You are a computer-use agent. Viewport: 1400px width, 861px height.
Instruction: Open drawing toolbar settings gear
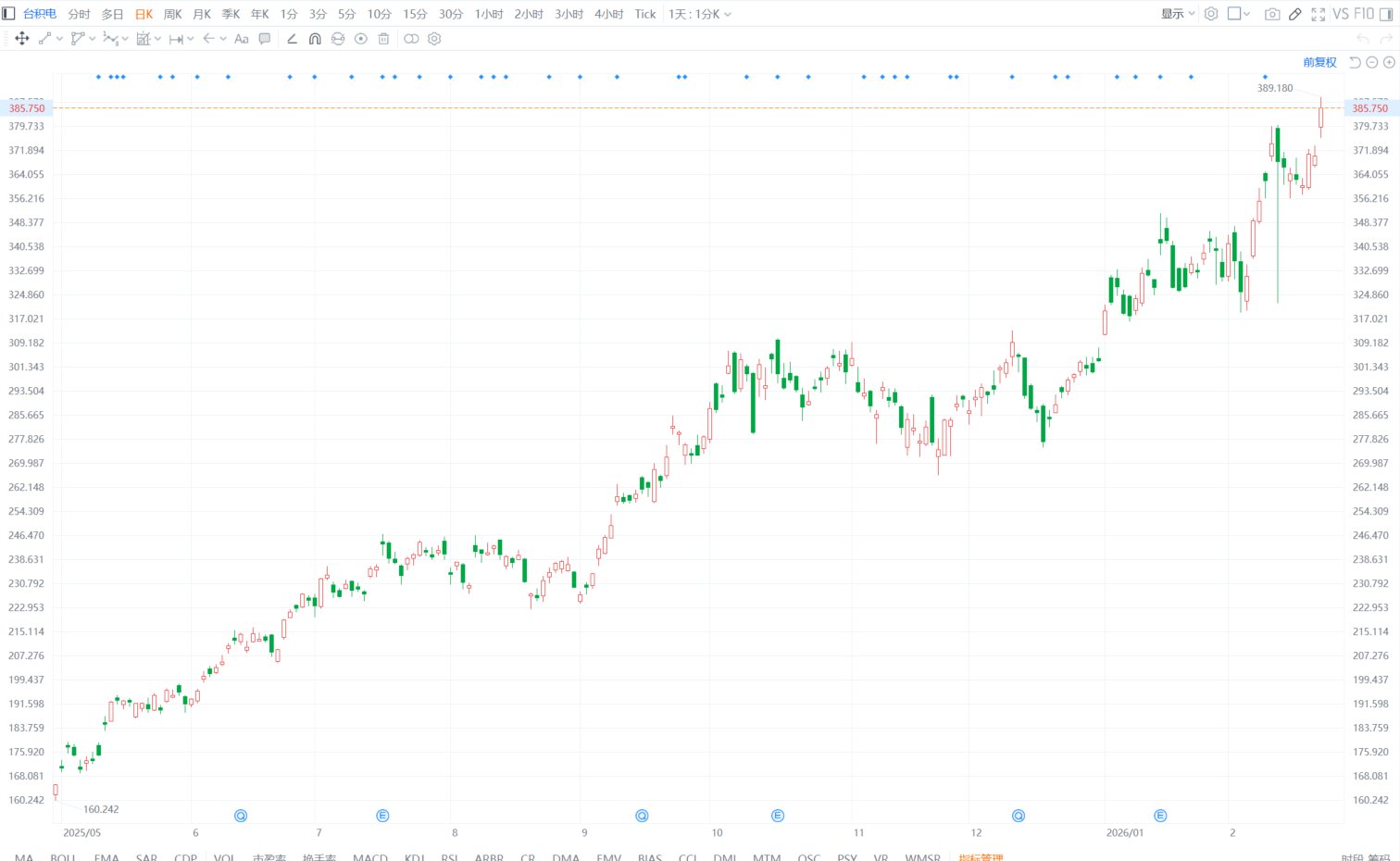pyautogui.click(x=434, y=39)
